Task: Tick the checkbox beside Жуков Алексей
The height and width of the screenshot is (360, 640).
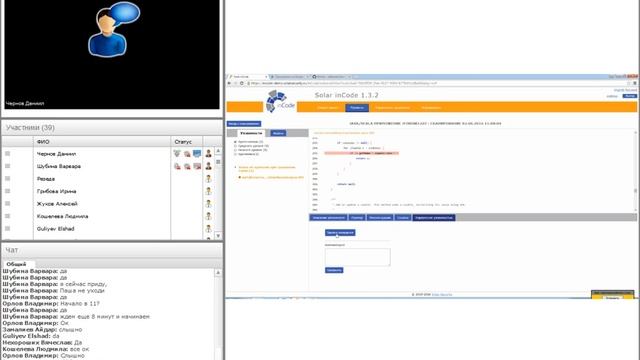Action: (x=7, y=203)
